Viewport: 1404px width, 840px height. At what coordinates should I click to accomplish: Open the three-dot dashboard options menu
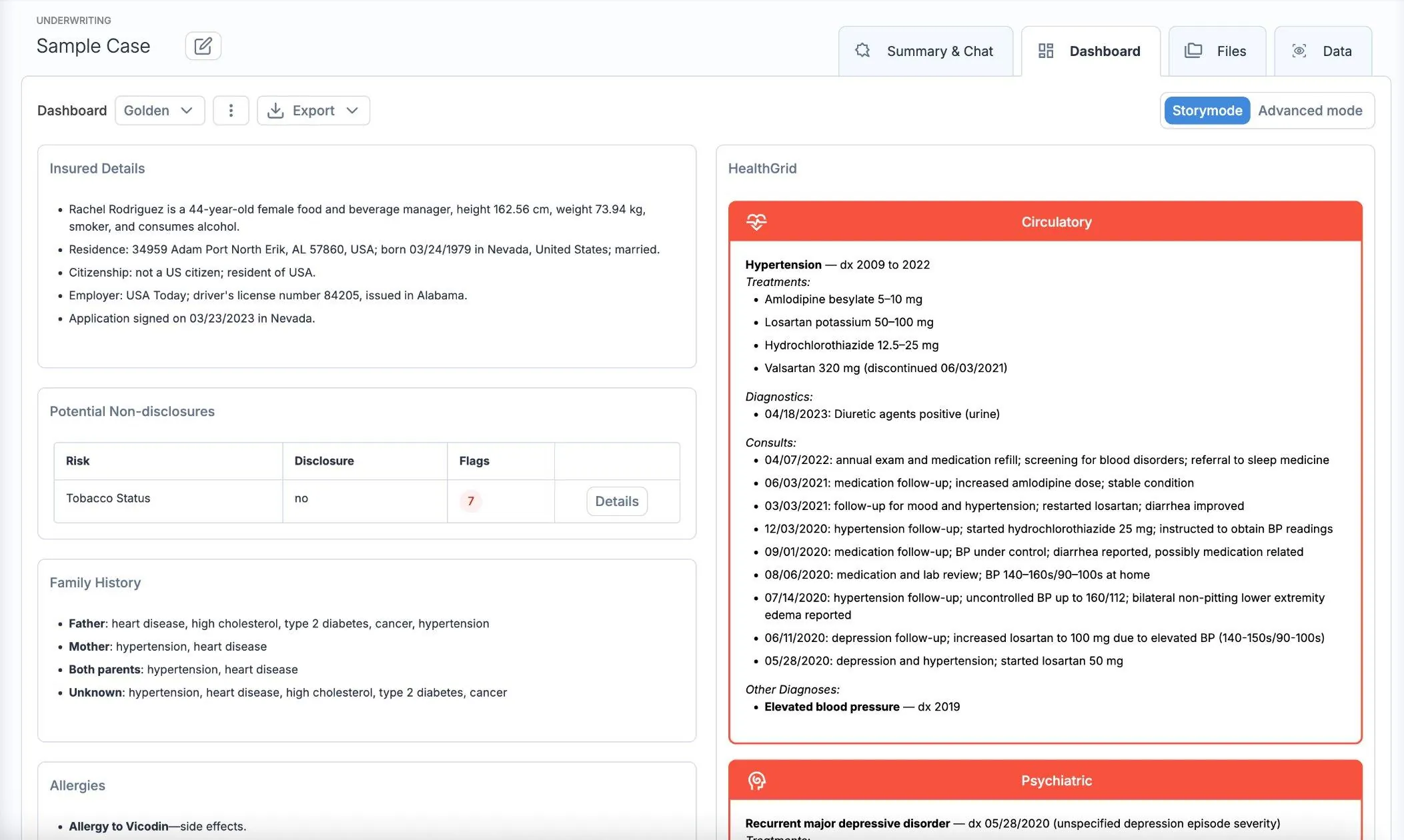point(231,111)
